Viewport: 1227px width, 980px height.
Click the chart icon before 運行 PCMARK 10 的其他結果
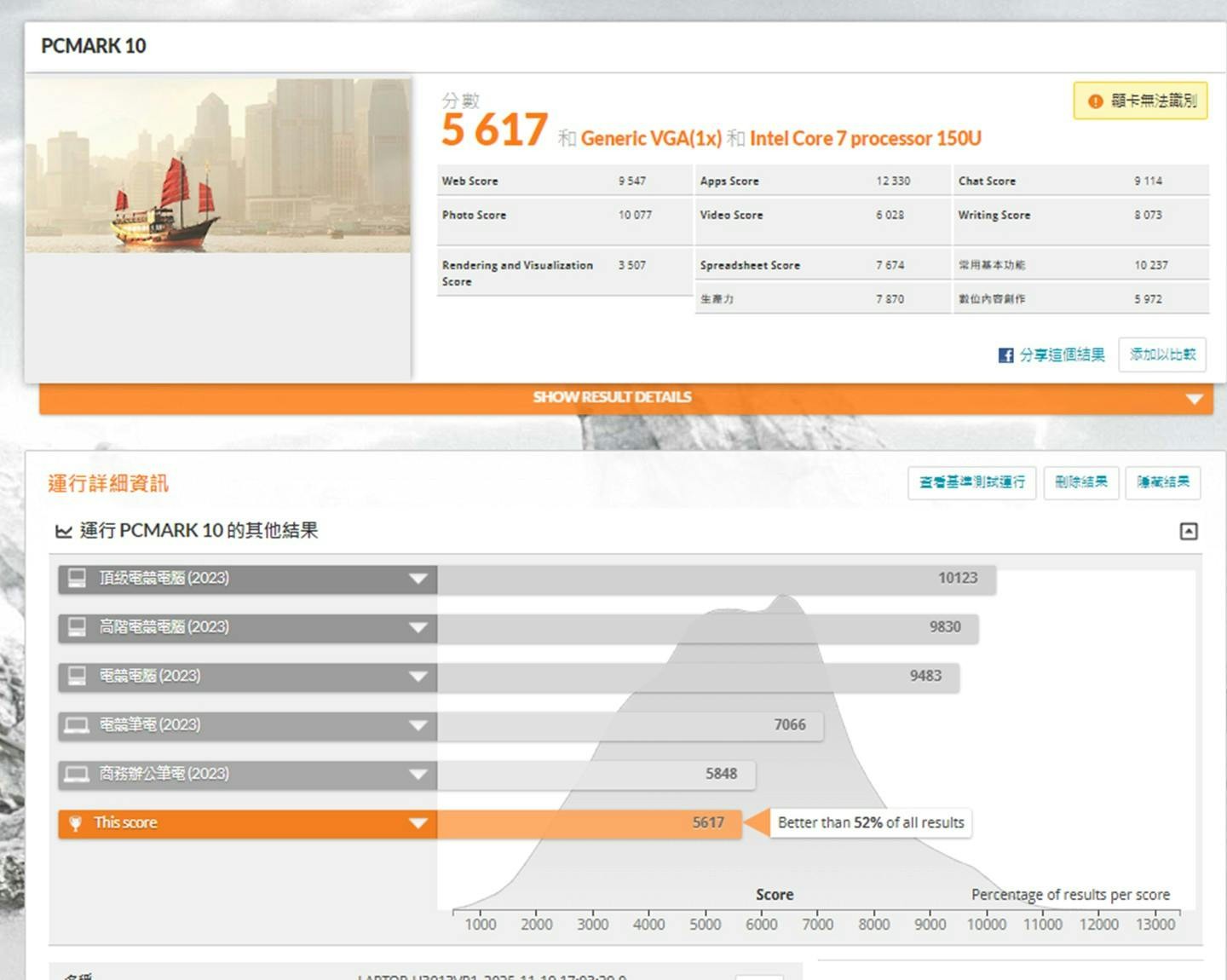[63, 532]
